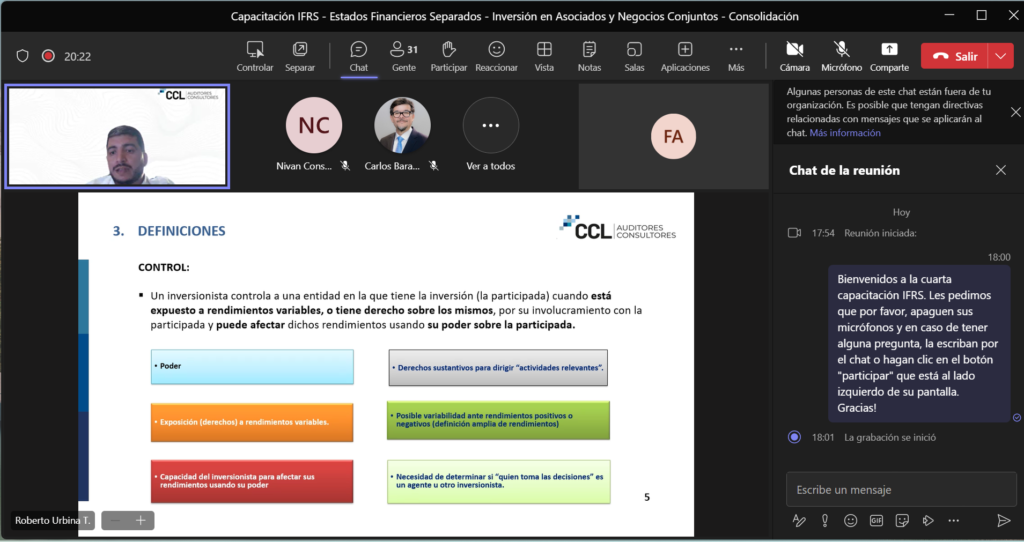Open more compose options ellipsis
The width and height of the screenshot is (1024, 542).
[953, 520]
